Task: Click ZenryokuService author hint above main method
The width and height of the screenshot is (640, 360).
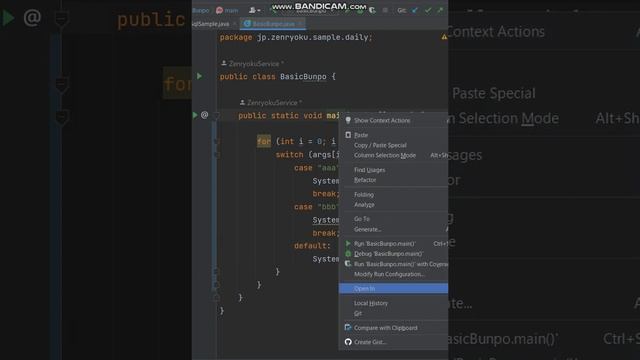Action: [x=271, y=102]
